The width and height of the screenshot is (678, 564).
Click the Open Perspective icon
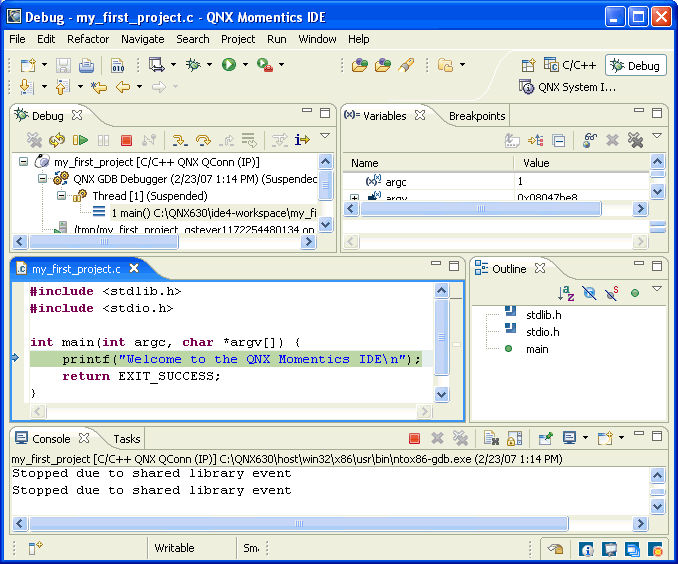pyautogui.click(x=528, y=65)
